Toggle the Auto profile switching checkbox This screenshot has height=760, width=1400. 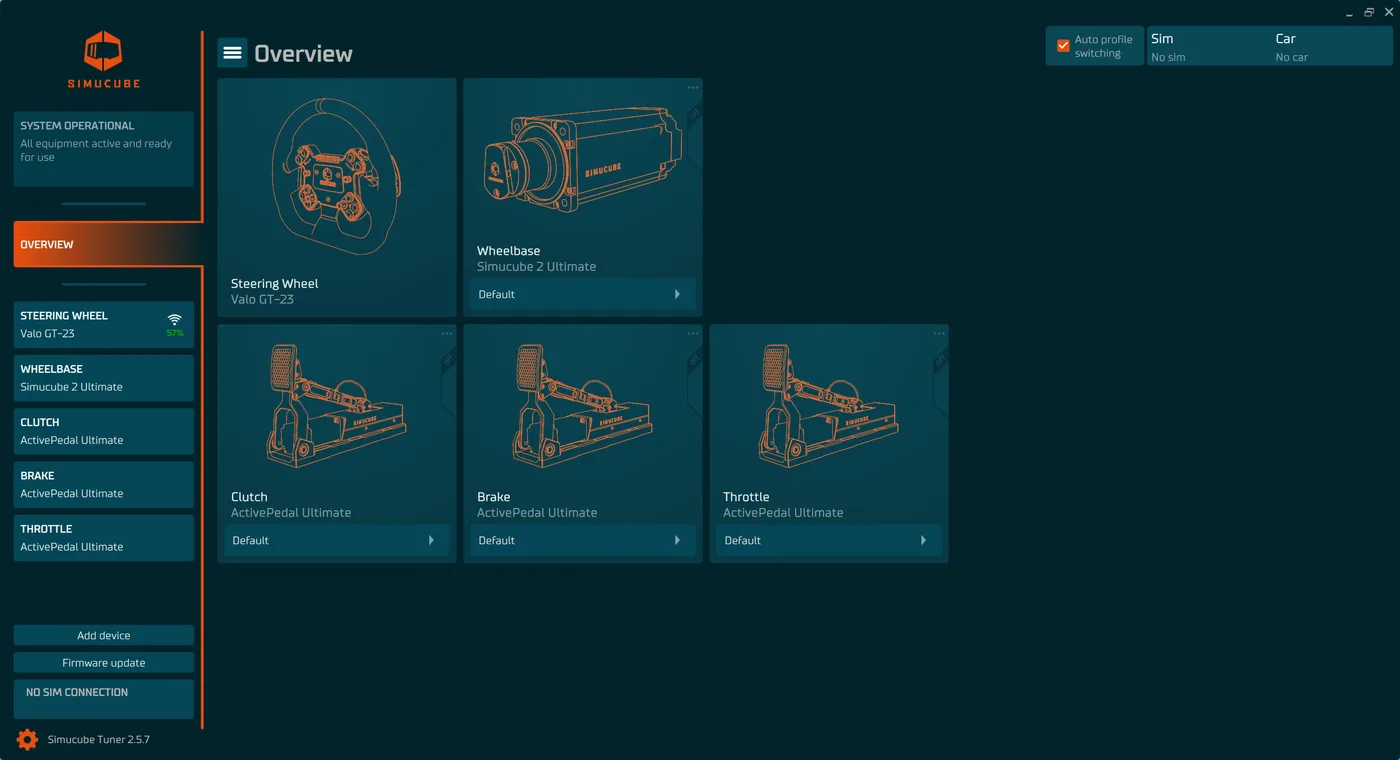(1063, 46)
